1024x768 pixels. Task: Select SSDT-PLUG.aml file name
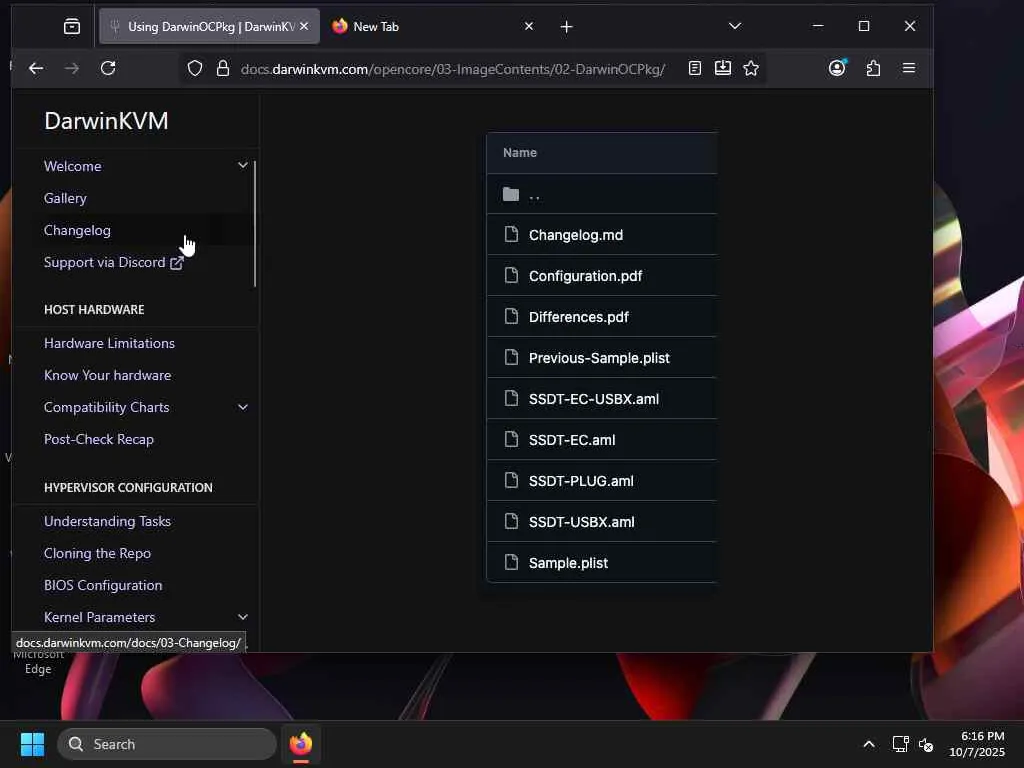pos(581,481)
